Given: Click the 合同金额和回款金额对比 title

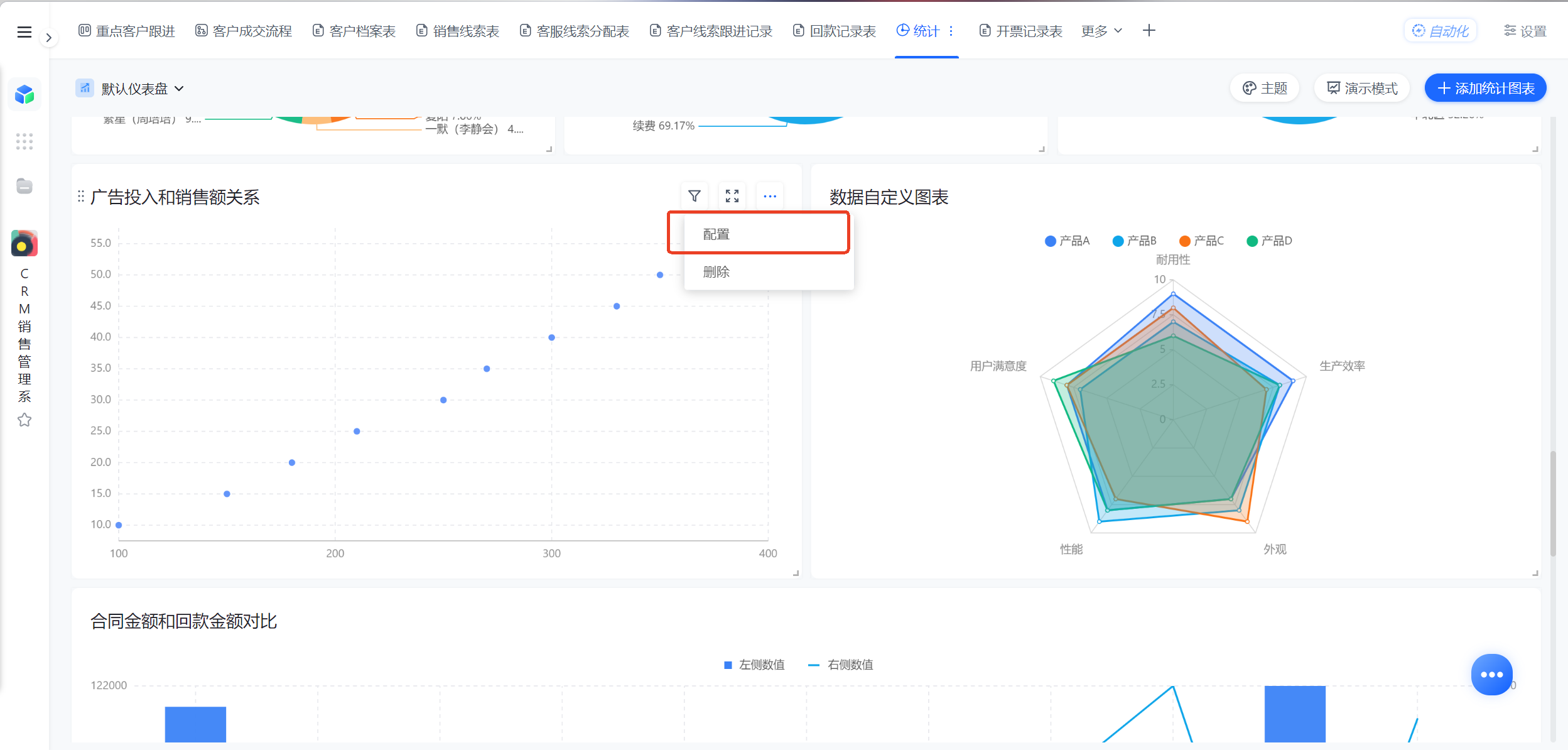Looking at the screenshot, I should (x=184, y=621).
